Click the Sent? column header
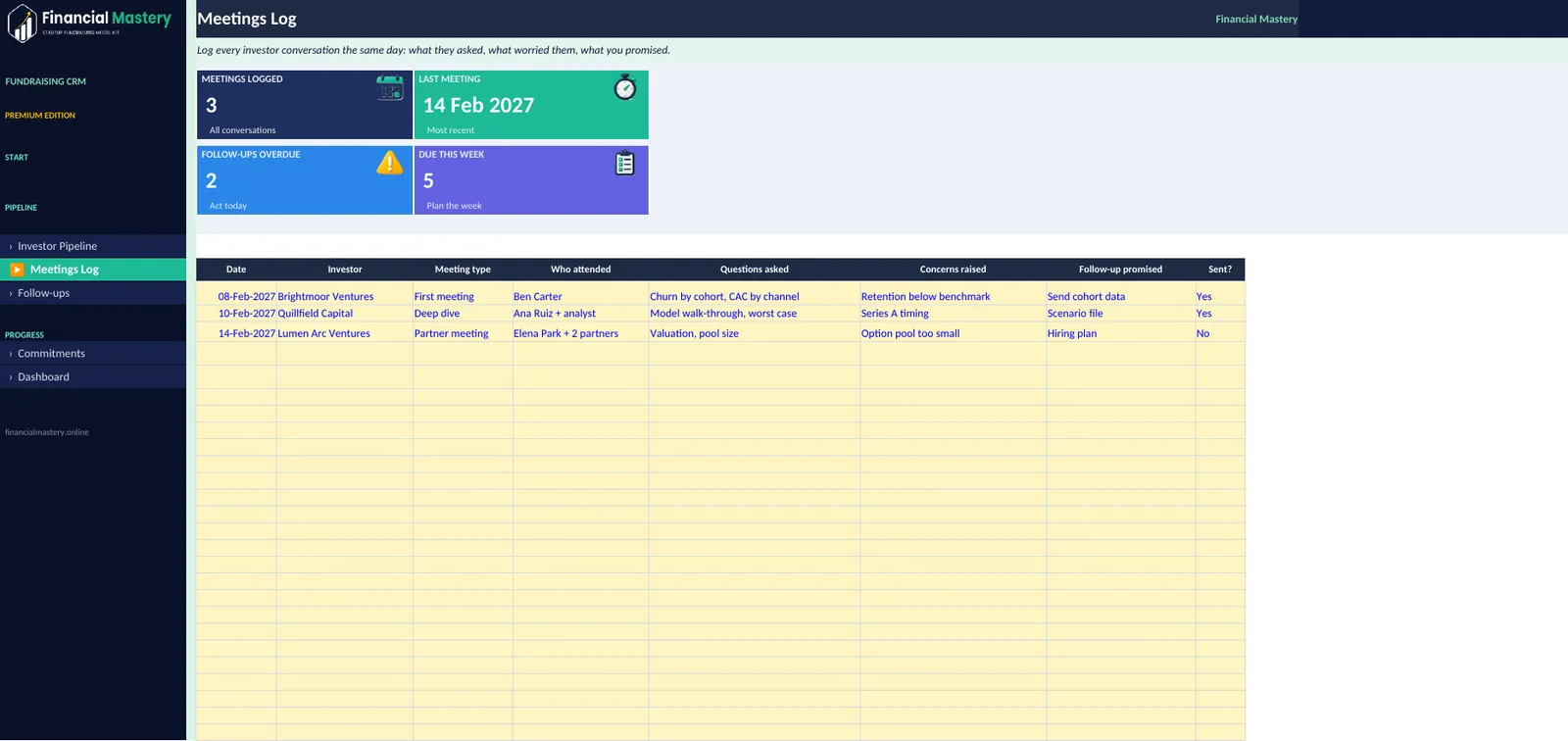This screenshot has width=1568, height=741. (x=1220, y=270)
